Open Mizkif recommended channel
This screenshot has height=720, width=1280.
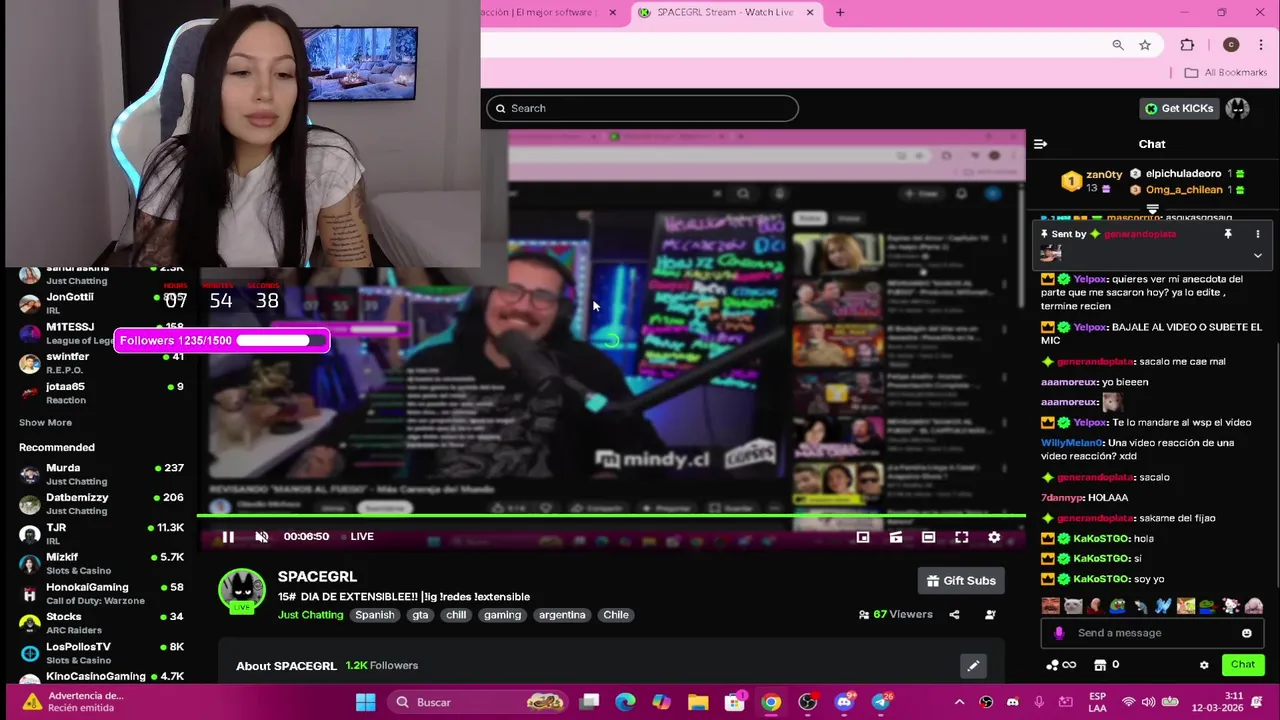100,564
